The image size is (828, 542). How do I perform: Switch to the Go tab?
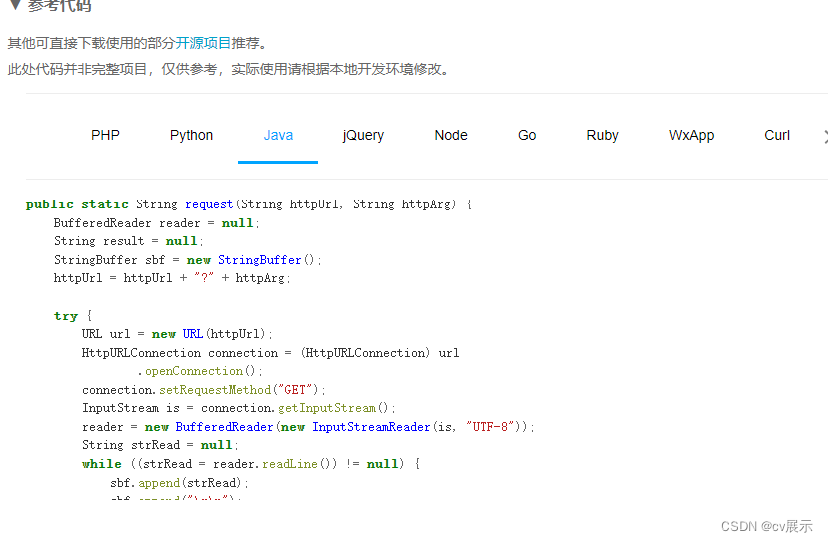527,135
